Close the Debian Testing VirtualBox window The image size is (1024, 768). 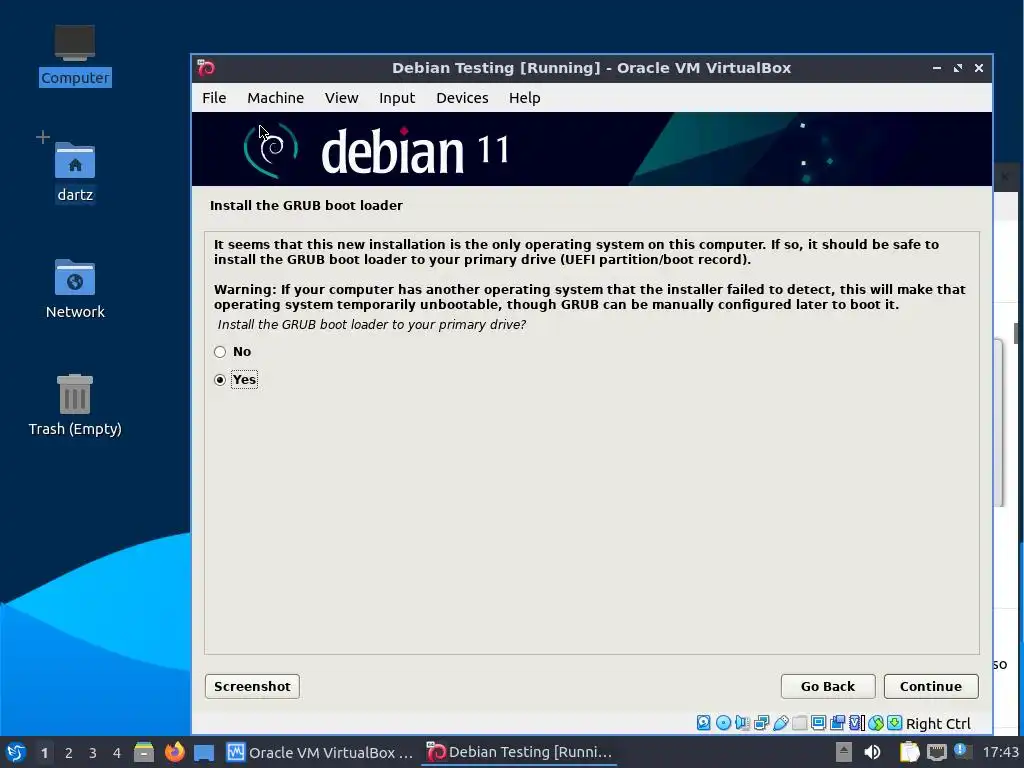tap(978, 68)
